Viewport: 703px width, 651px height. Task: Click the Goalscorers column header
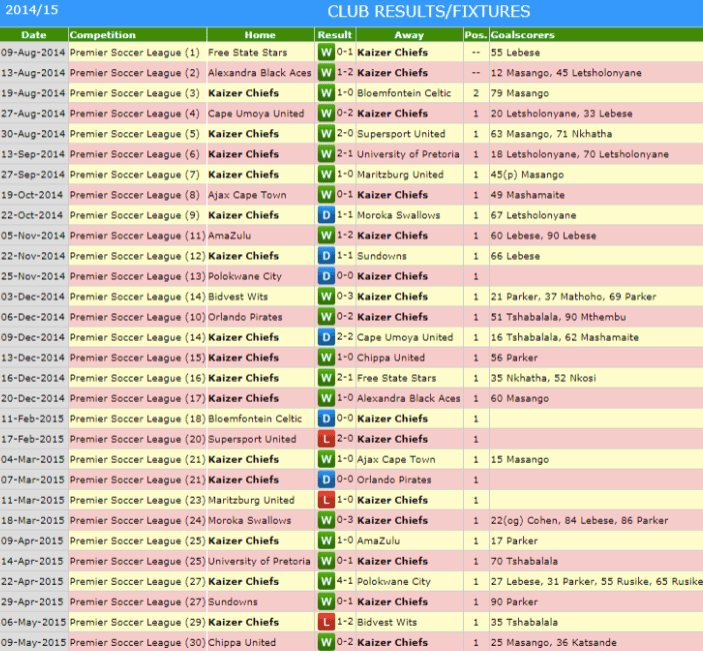coord(596,35)
